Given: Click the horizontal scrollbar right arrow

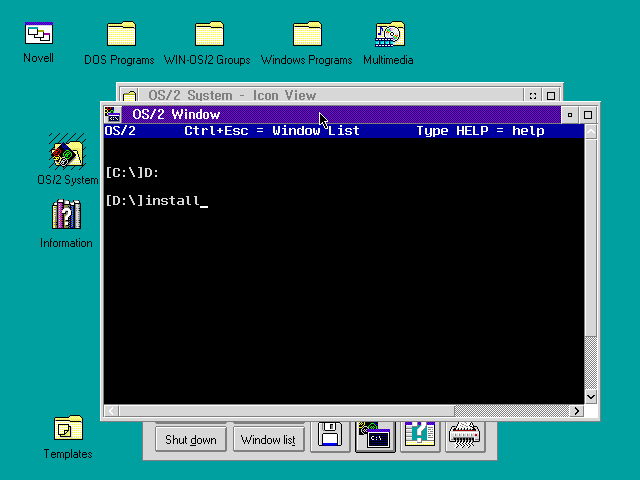Looking at the screenshot, I should coord(576,411).
